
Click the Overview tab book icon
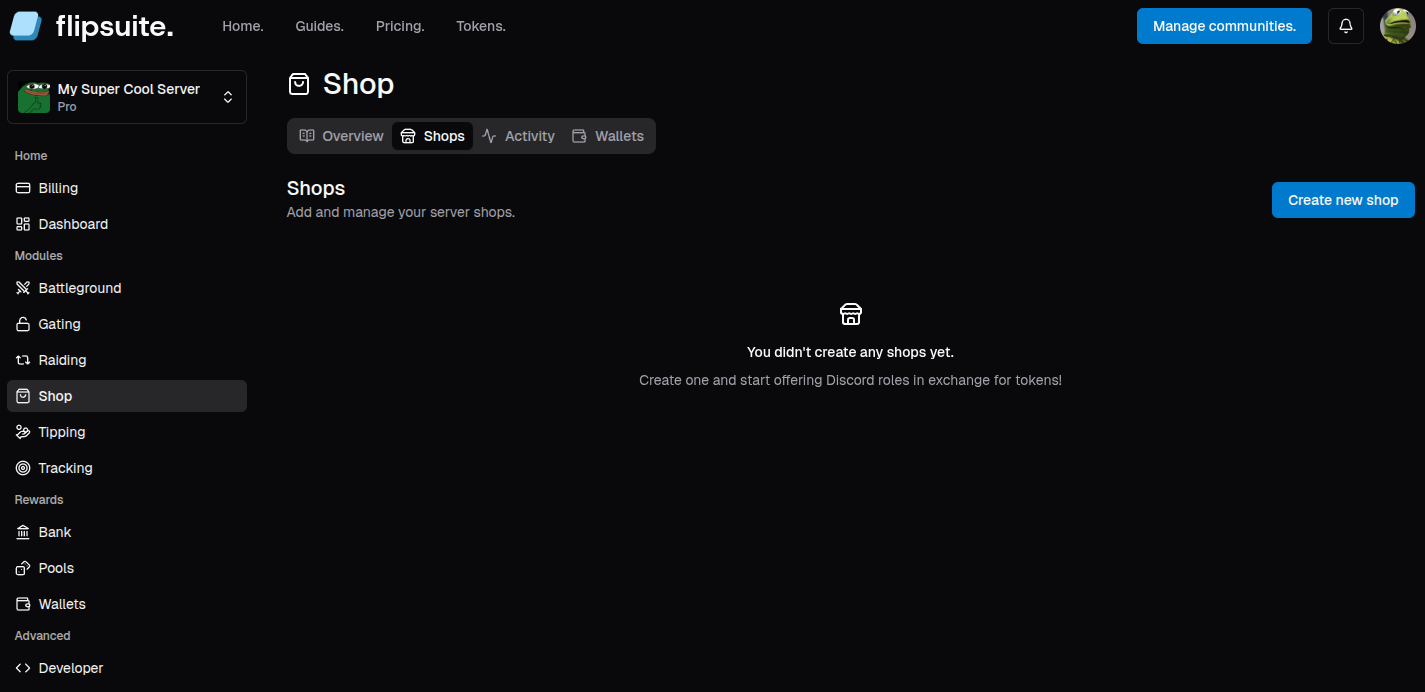click(307, 136)
